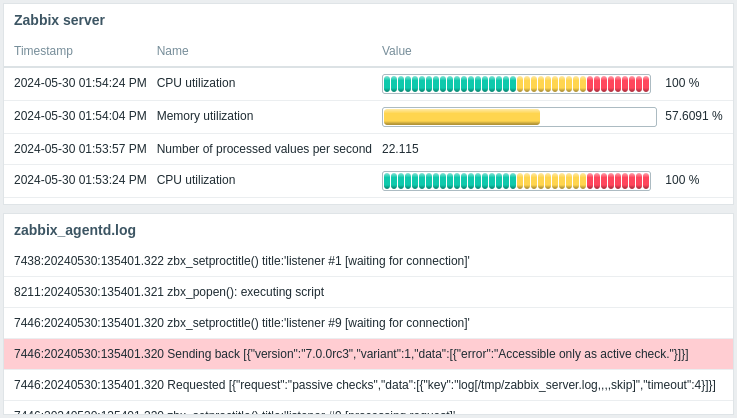This screenshot has width=737, height=418.
Task: Click Number of processed values per second
Action: 264,149
